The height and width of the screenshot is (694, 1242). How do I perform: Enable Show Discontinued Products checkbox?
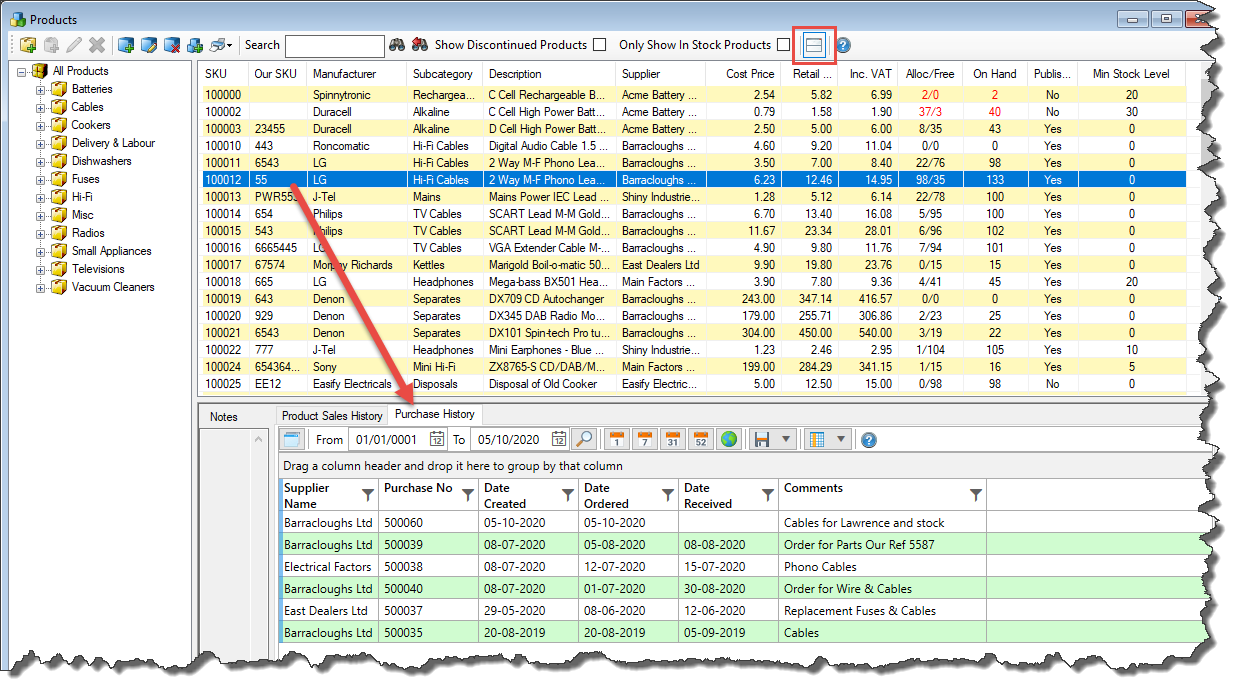point(599,45)
